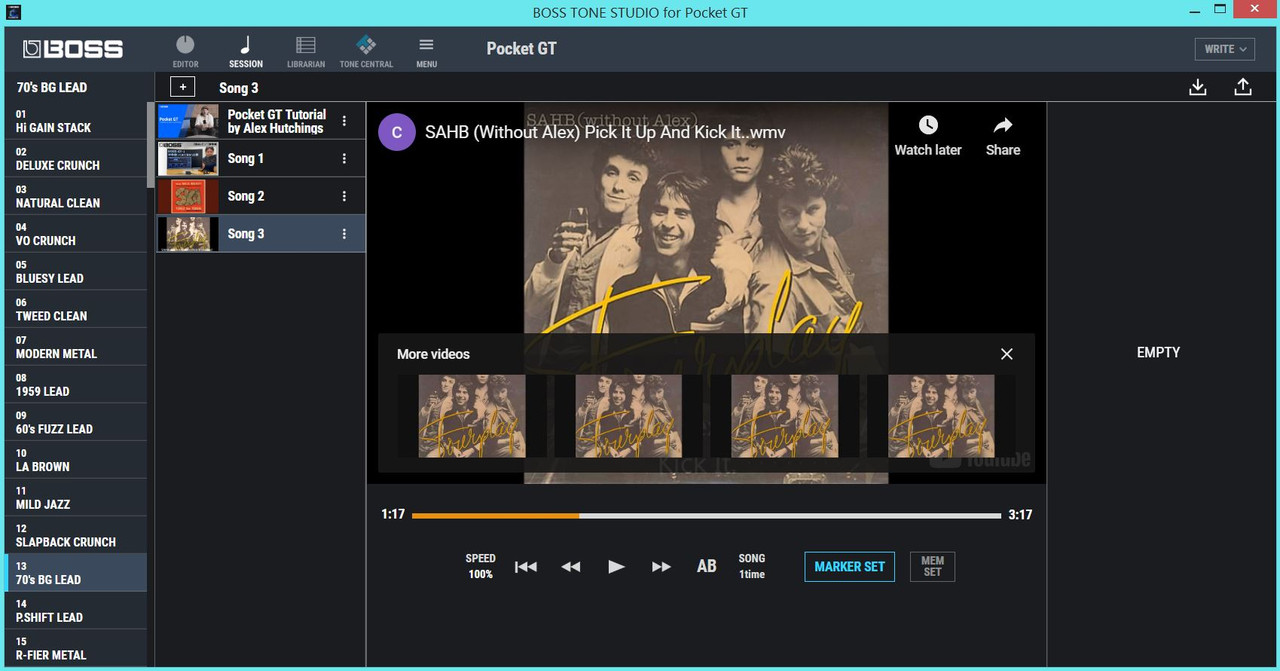Open the Librarian view
This screenshot has width=1280, height=671.
click(306, 51)
